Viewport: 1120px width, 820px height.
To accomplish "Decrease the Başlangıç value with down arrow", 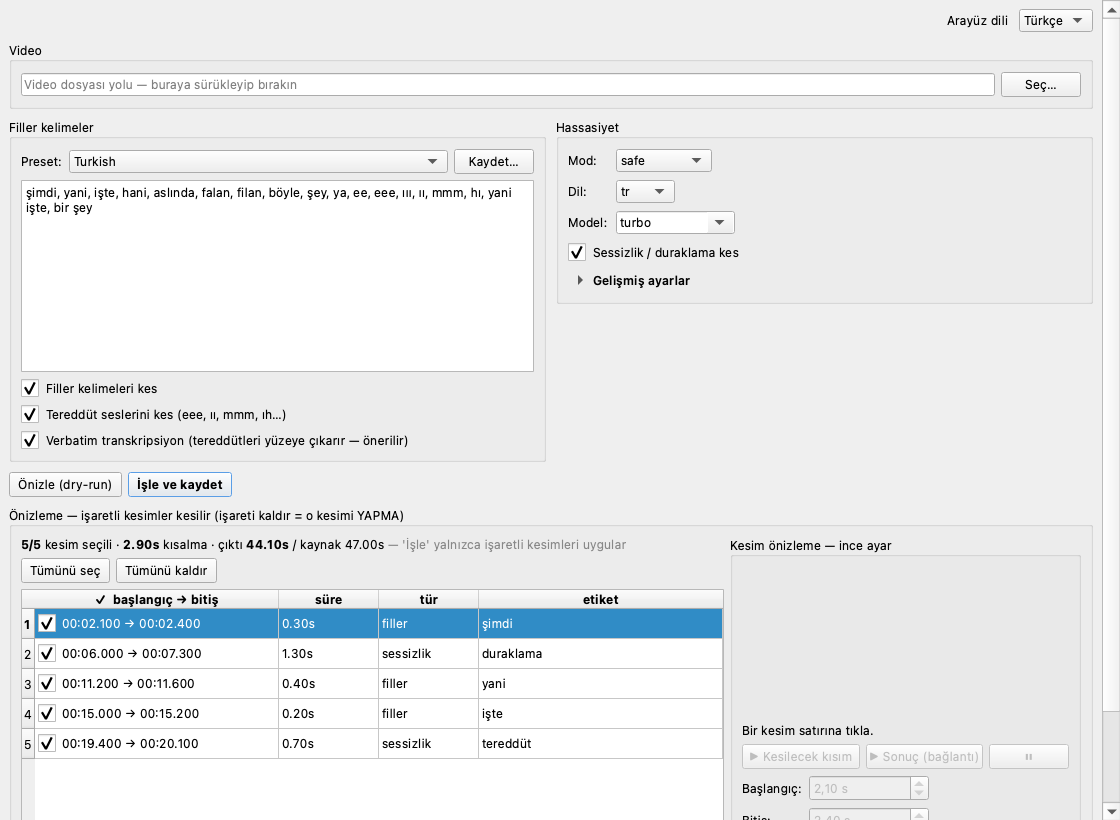I will 920,794.
